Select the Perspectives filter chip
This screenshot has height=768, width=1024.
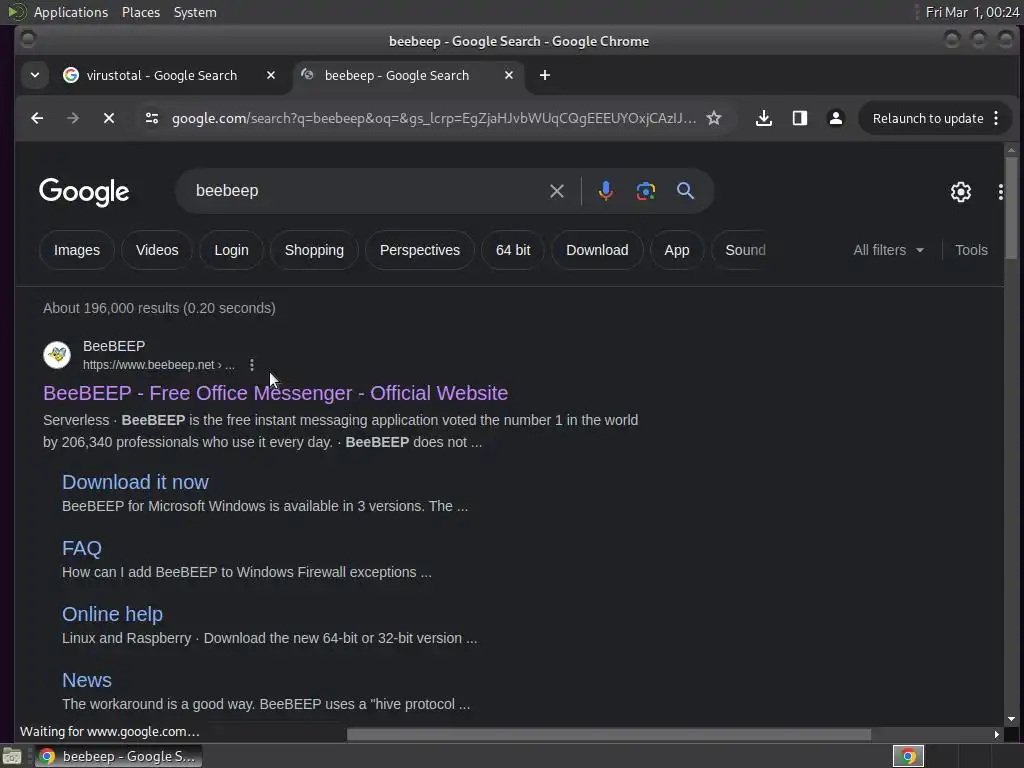[420, 250]
